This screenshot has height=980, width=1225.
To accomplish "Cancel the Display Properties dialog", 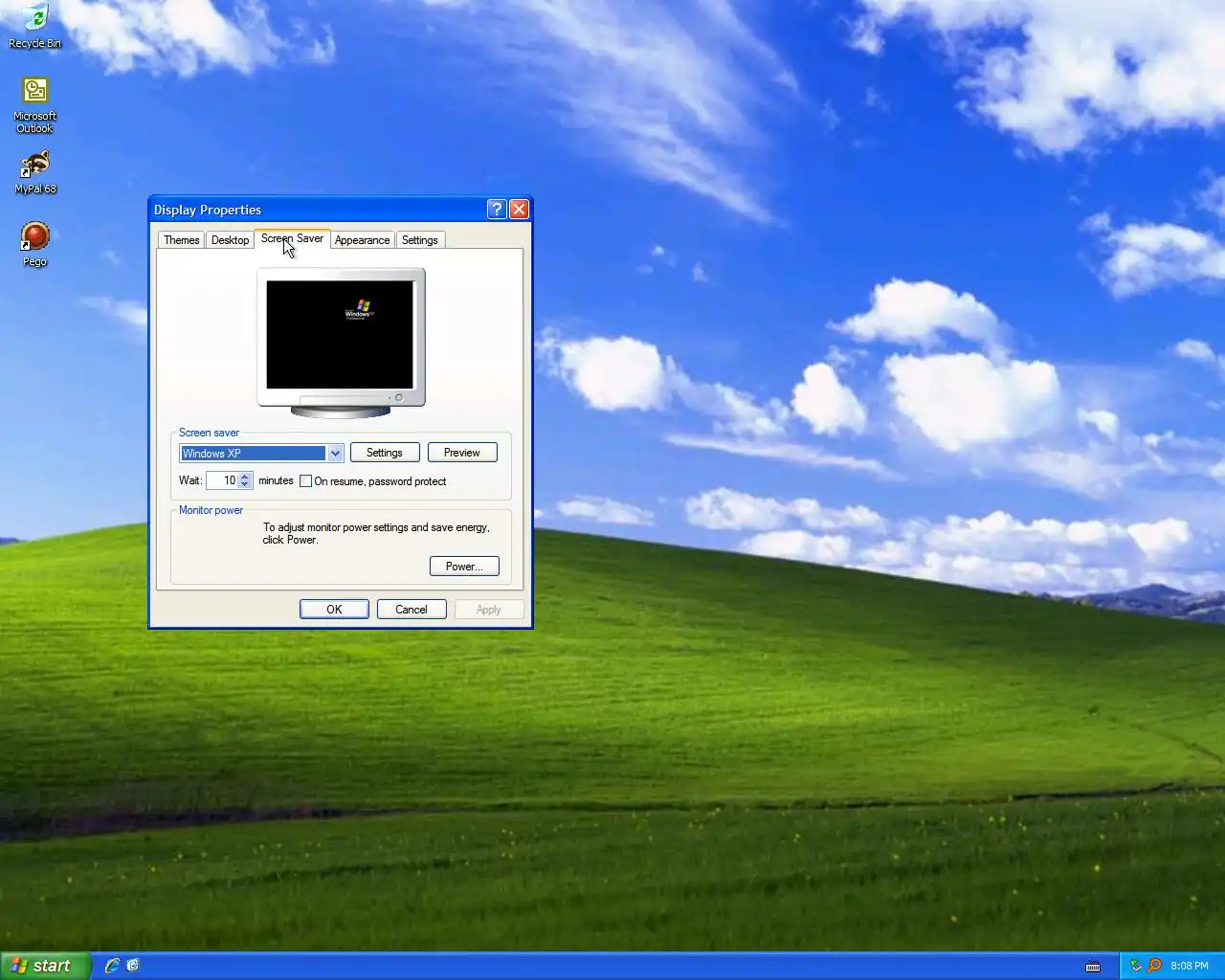I will (x=412, y=610).
